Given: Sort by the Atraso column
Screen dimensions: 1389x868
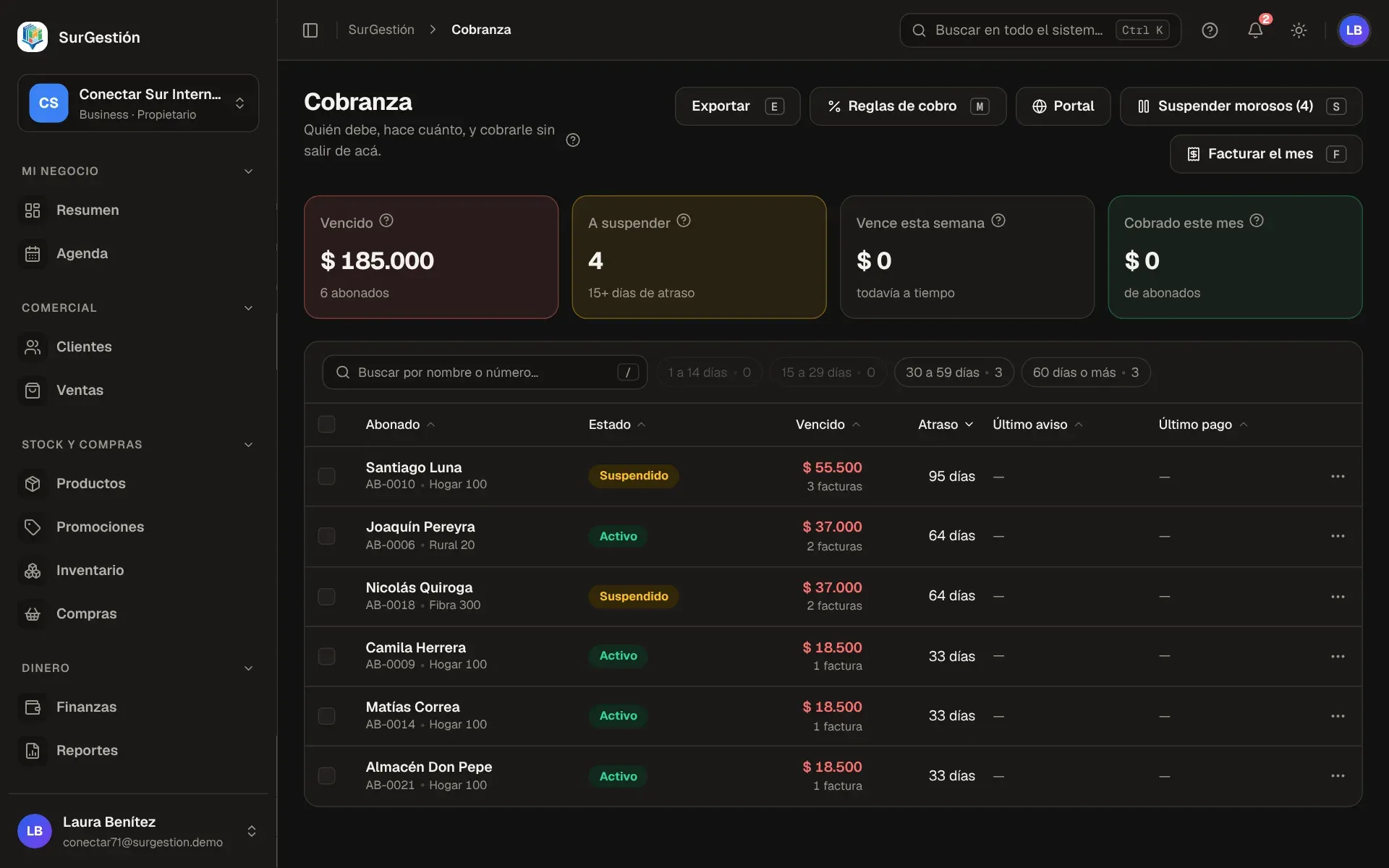Looking at the screenshot, I should tap(945, 425).
